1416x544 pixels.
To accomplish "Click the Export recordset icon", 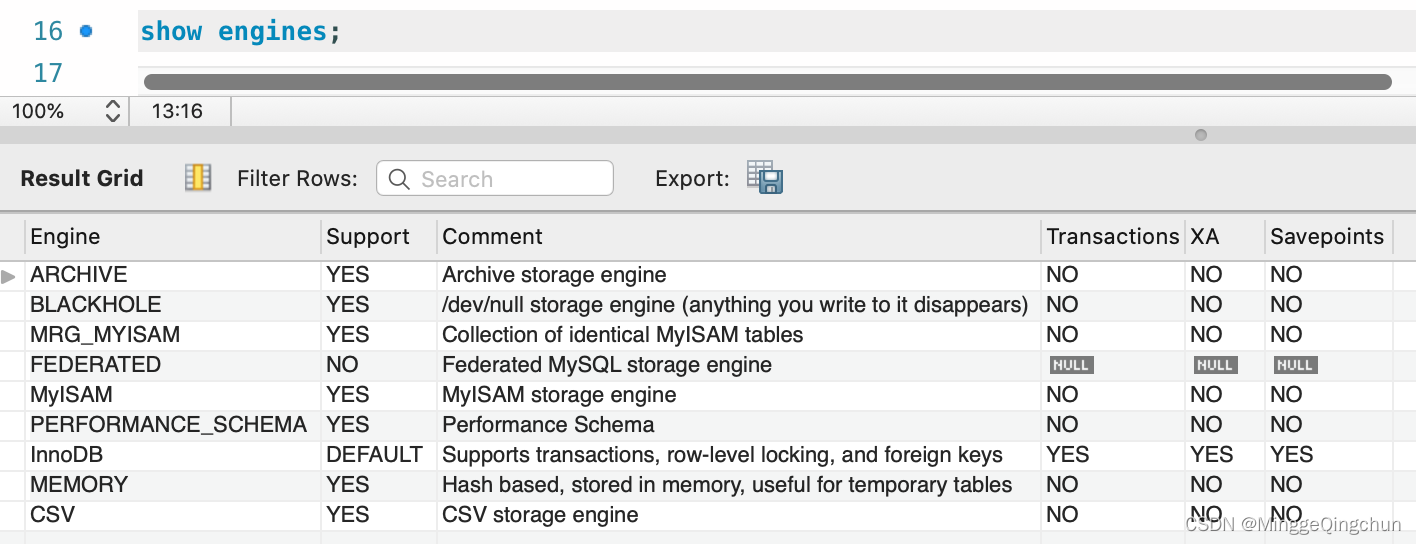I will 765,177.
